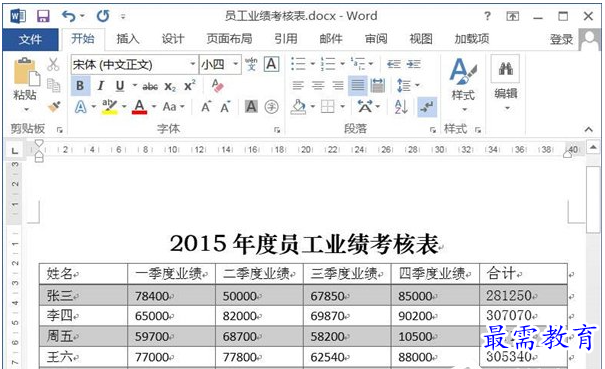Image resolution: width=605 pixels, height=369 pixels.
Task: Switch to the 引用 References tab
Action: click(x=286, y=39)
